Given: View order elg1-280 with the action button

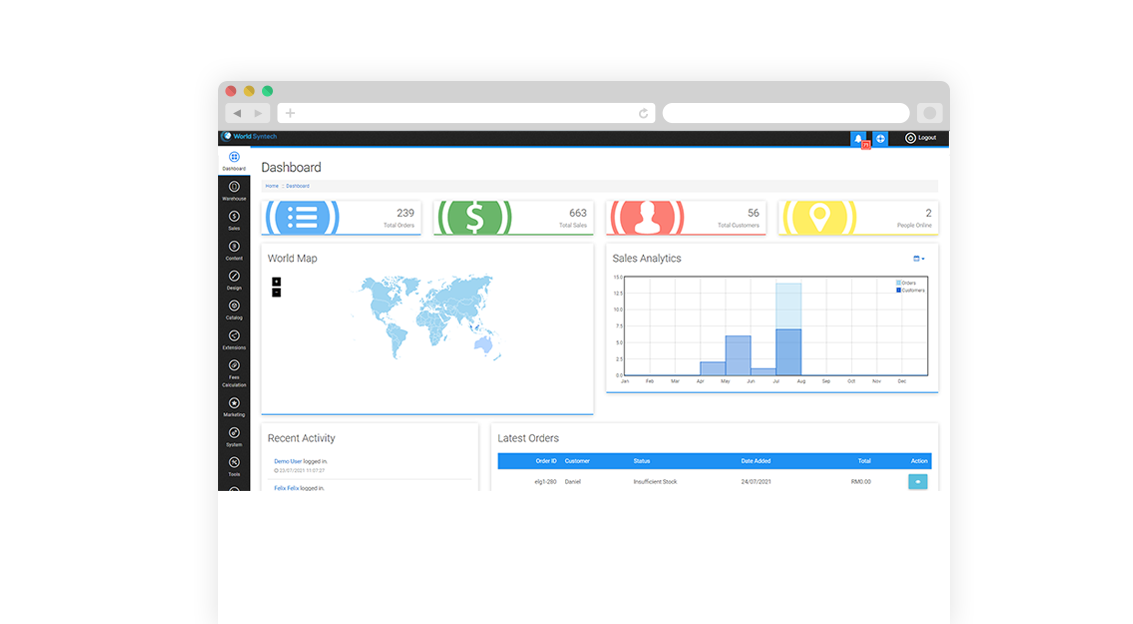Looking at the screenshot, I should pyautogui.click(x=917, y=481).
